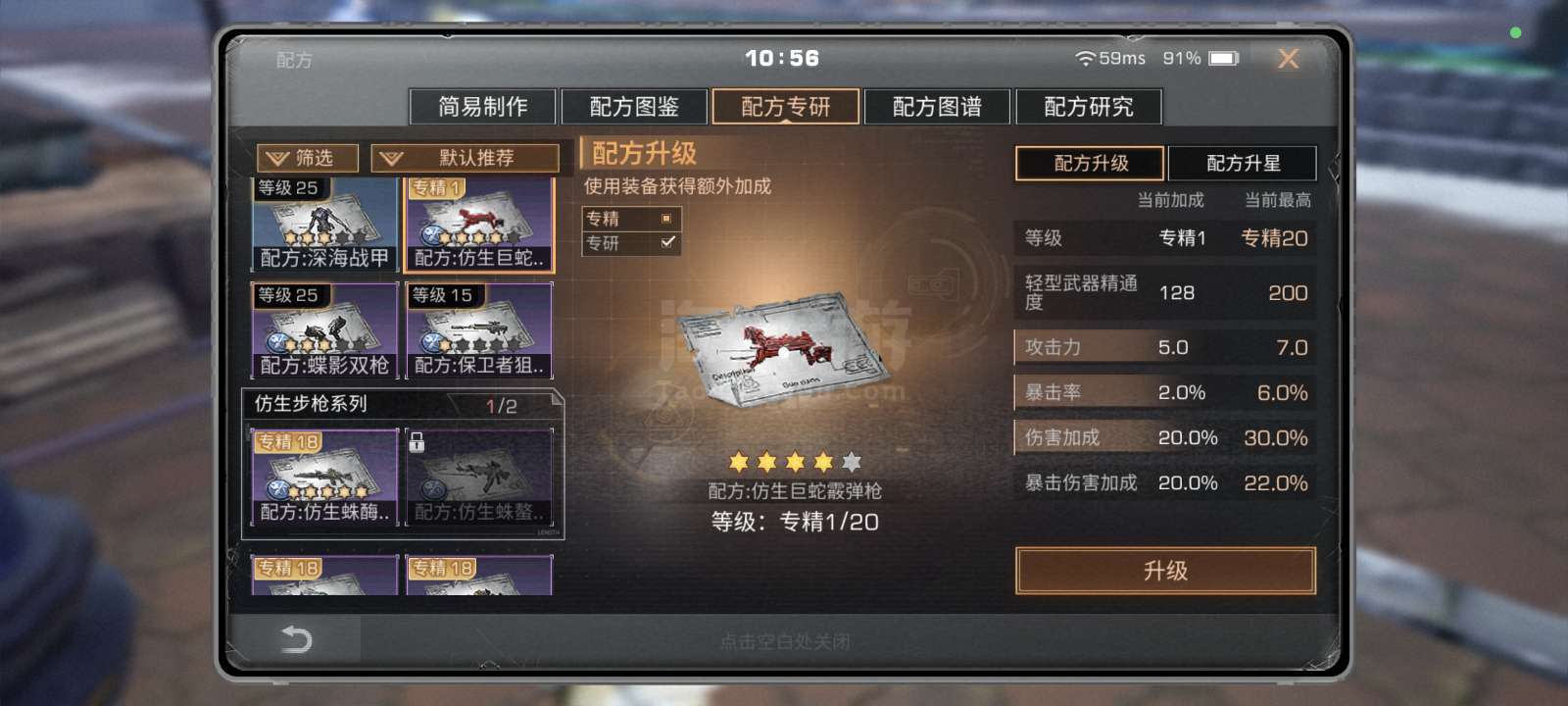The image size is (1568, 706).
Task: Click the back arrow icon at bottom
Action: (x=296, y=640)
